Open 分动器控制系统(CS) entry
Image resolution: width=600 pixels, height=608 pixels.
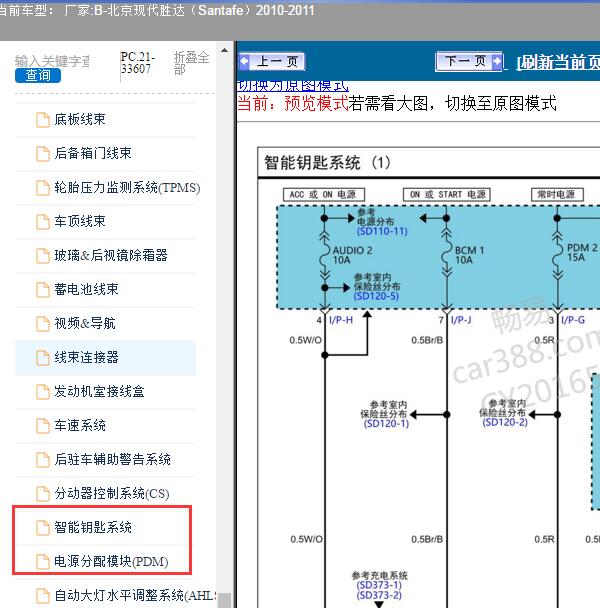point(112,493)
